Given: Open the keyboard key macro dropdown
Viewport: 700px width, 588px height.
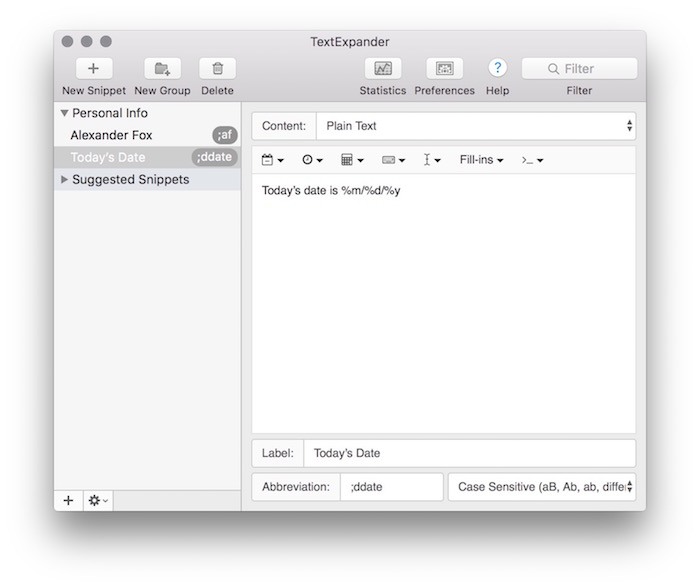Looking at the screenshot, I should tap(393, 160).
